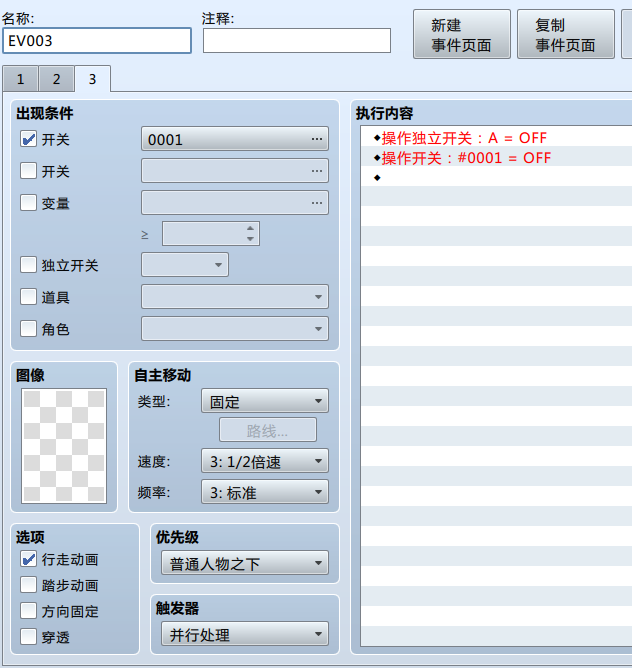632x668 pixels.
Task: Switch to event page tab 2
Action: pyautogui.click(x=56, y=79)
